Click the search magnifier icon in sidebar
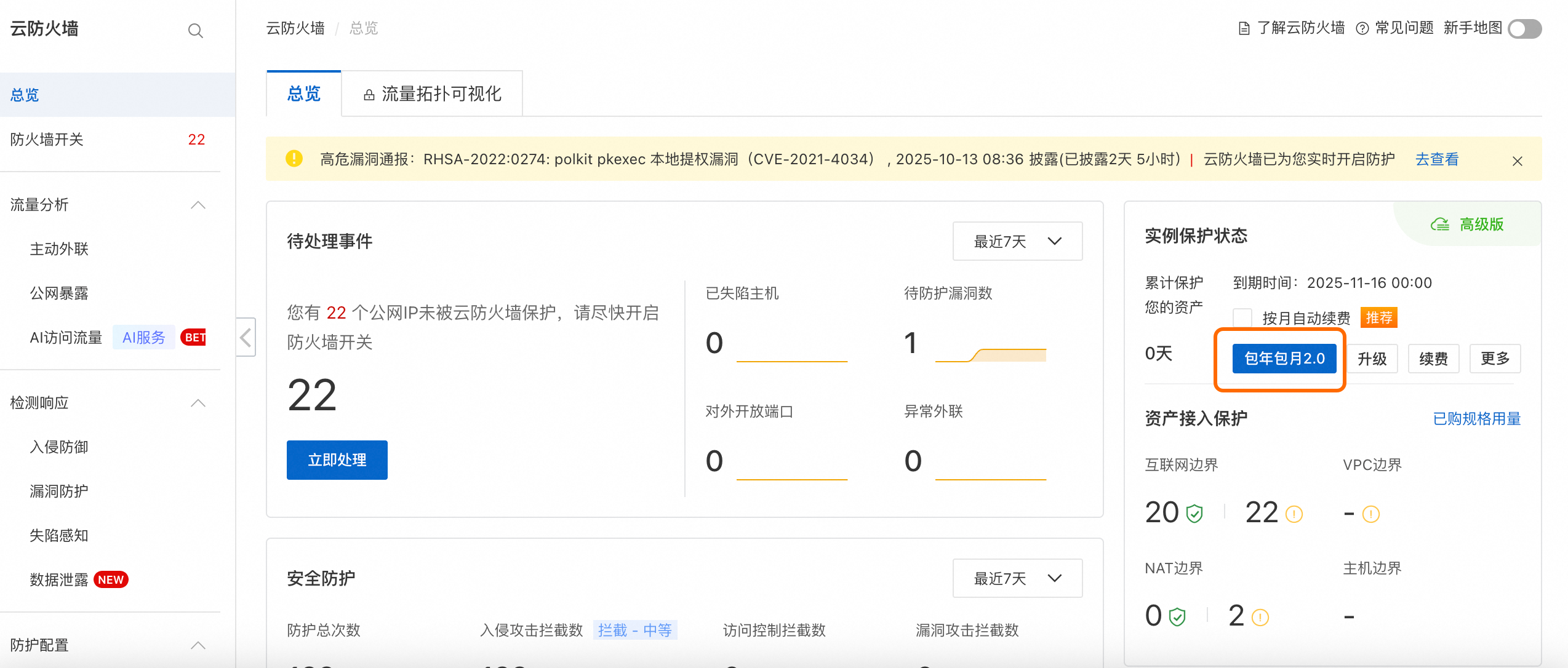The width and height of the screenshot is (1568, 668). click(195, 30)
